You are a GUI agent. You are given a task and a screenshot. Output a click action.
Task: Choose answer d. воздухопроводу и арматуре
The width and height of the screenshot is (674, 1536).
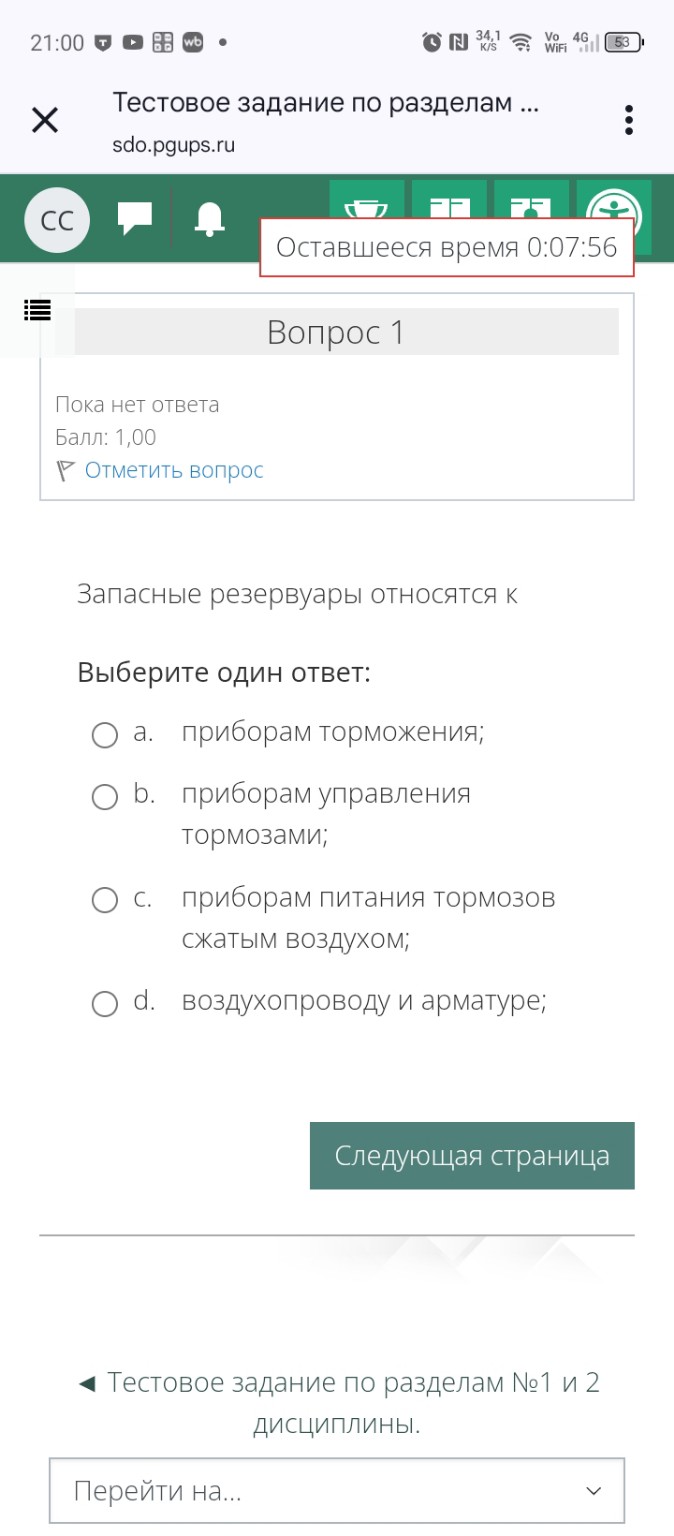tap(105, 1004)
